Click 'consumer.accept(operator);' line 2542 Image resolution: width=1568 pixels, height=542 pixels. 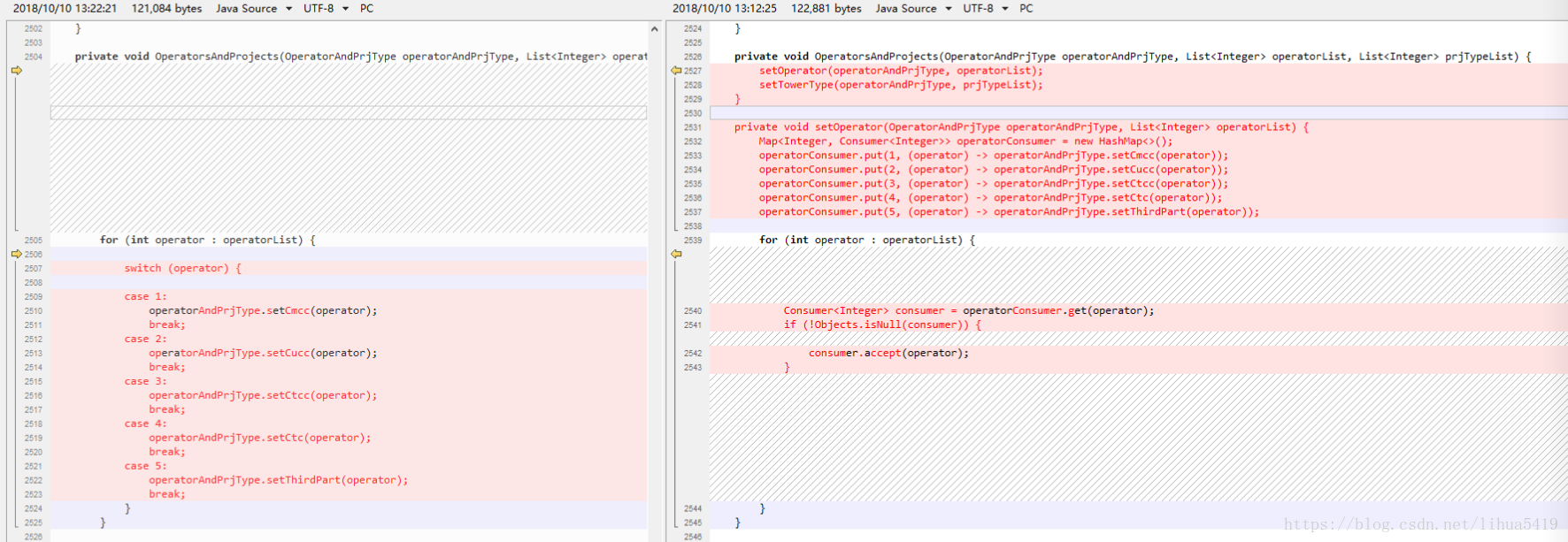888,353
